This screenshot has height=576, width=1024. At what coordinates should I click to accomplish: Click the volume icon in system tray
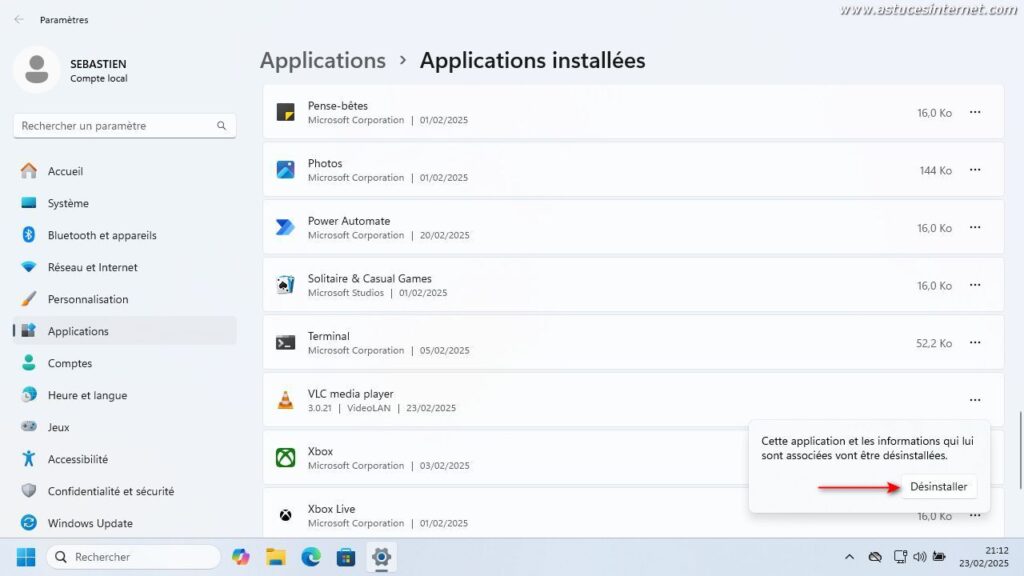(920, 556)
